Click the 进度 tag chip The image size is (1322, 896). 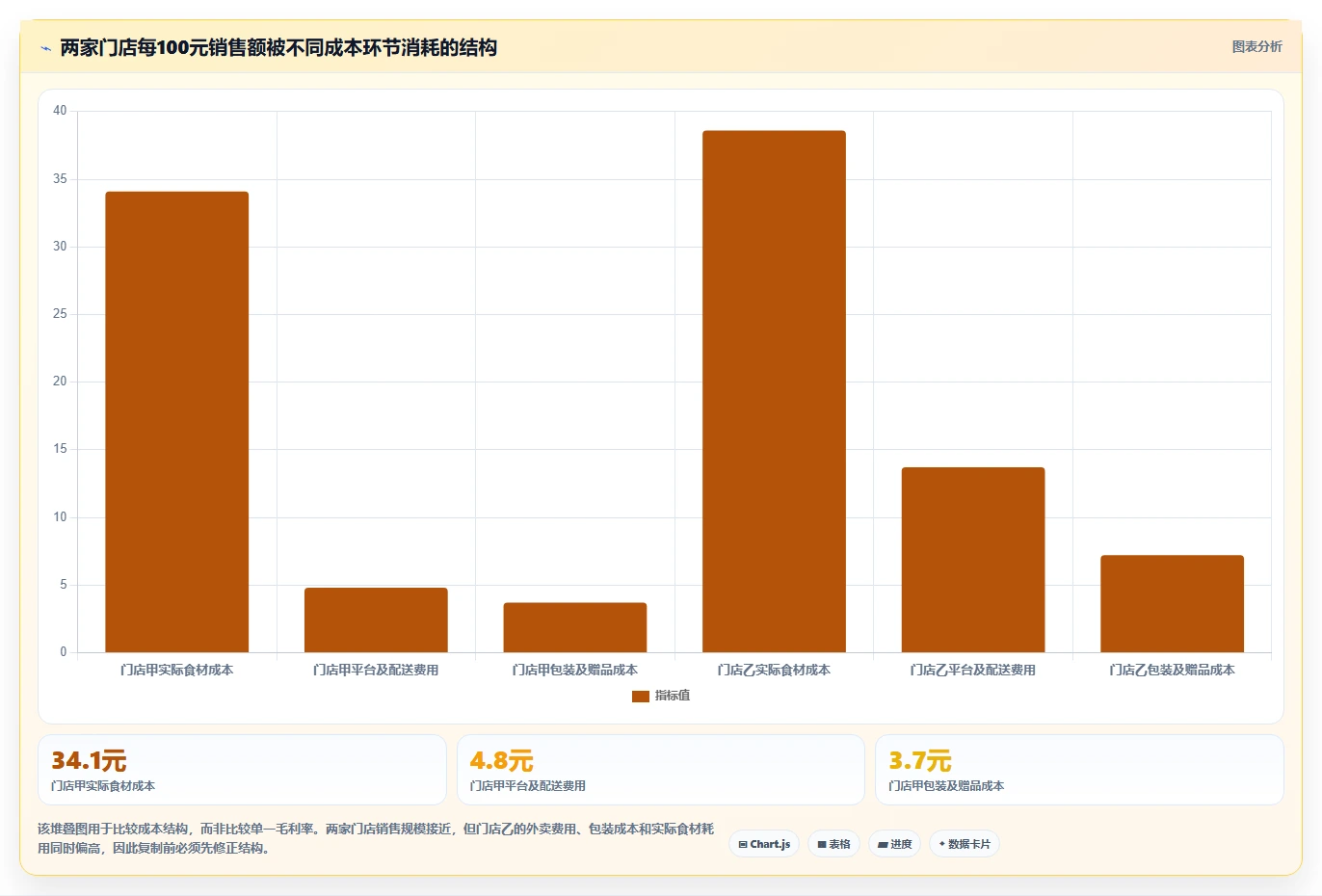pyautogui.click(x=894, y=844)
